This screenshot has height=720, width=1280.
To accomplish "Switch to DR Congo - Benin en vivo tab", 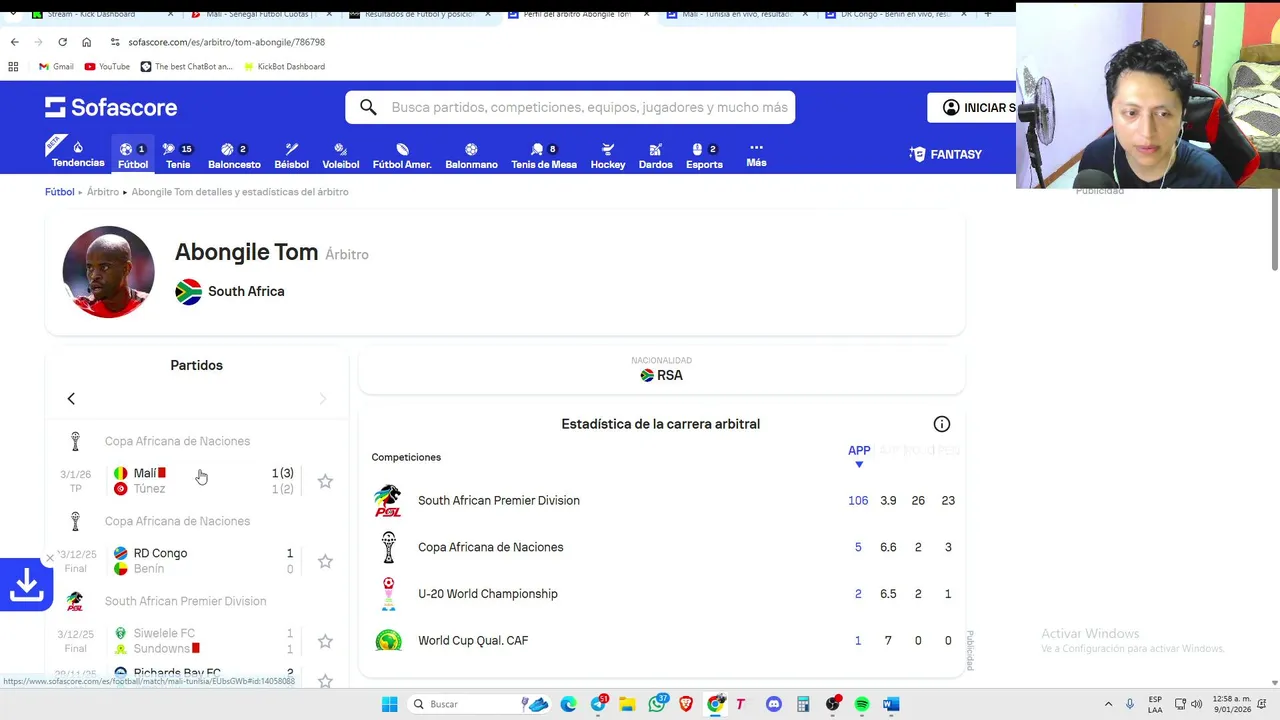I will [x=895, y=14].
